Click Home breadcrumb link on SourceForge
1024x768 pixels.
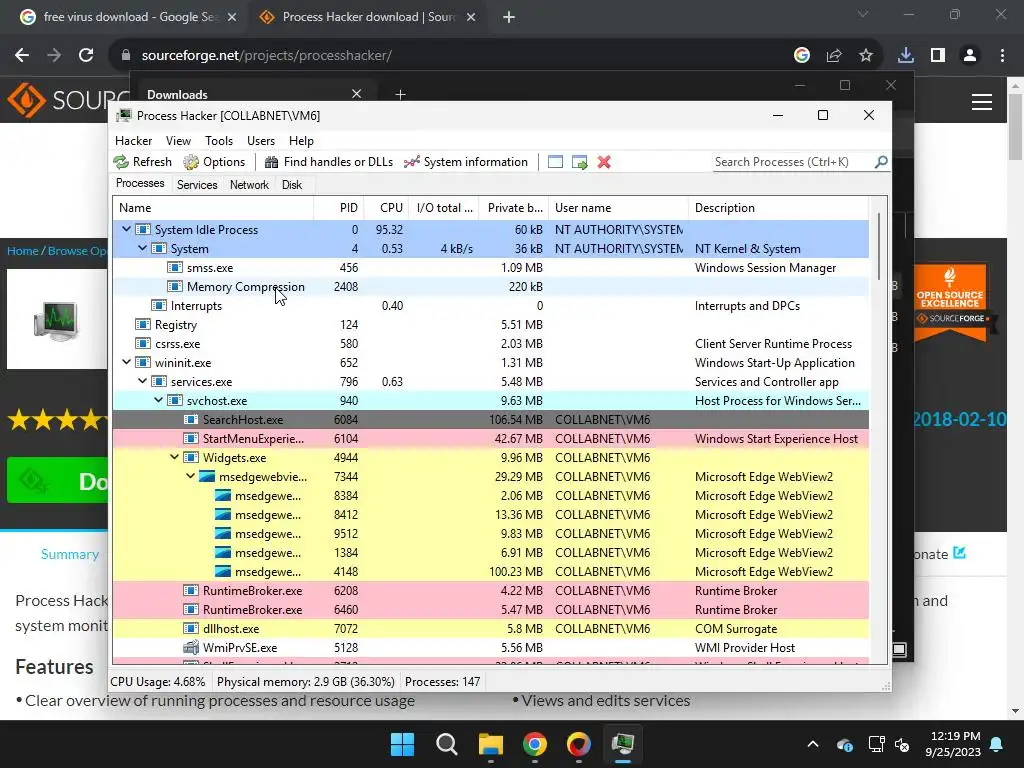[23, 251]
